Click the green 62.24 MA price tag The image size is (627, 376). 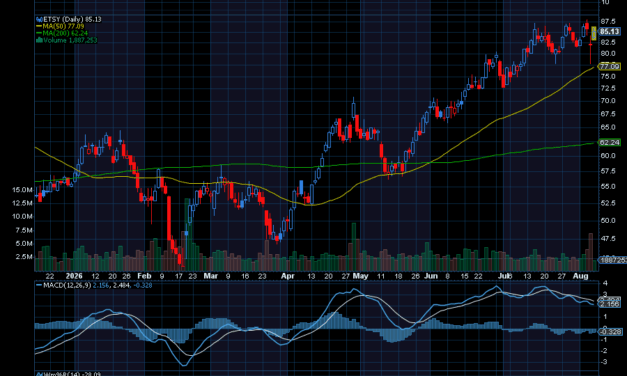[x=609, y=142]
